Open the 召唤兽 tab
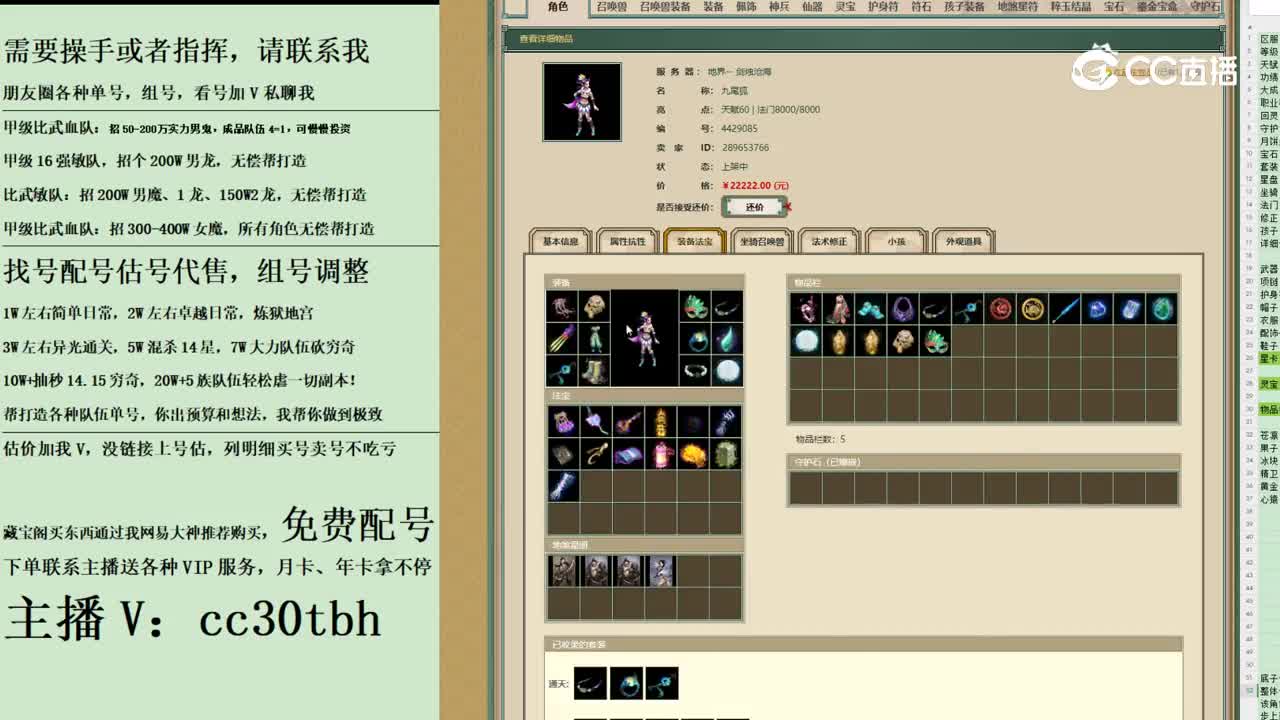The width and height of the screenshot is (1280, 720). click(611, 7)
